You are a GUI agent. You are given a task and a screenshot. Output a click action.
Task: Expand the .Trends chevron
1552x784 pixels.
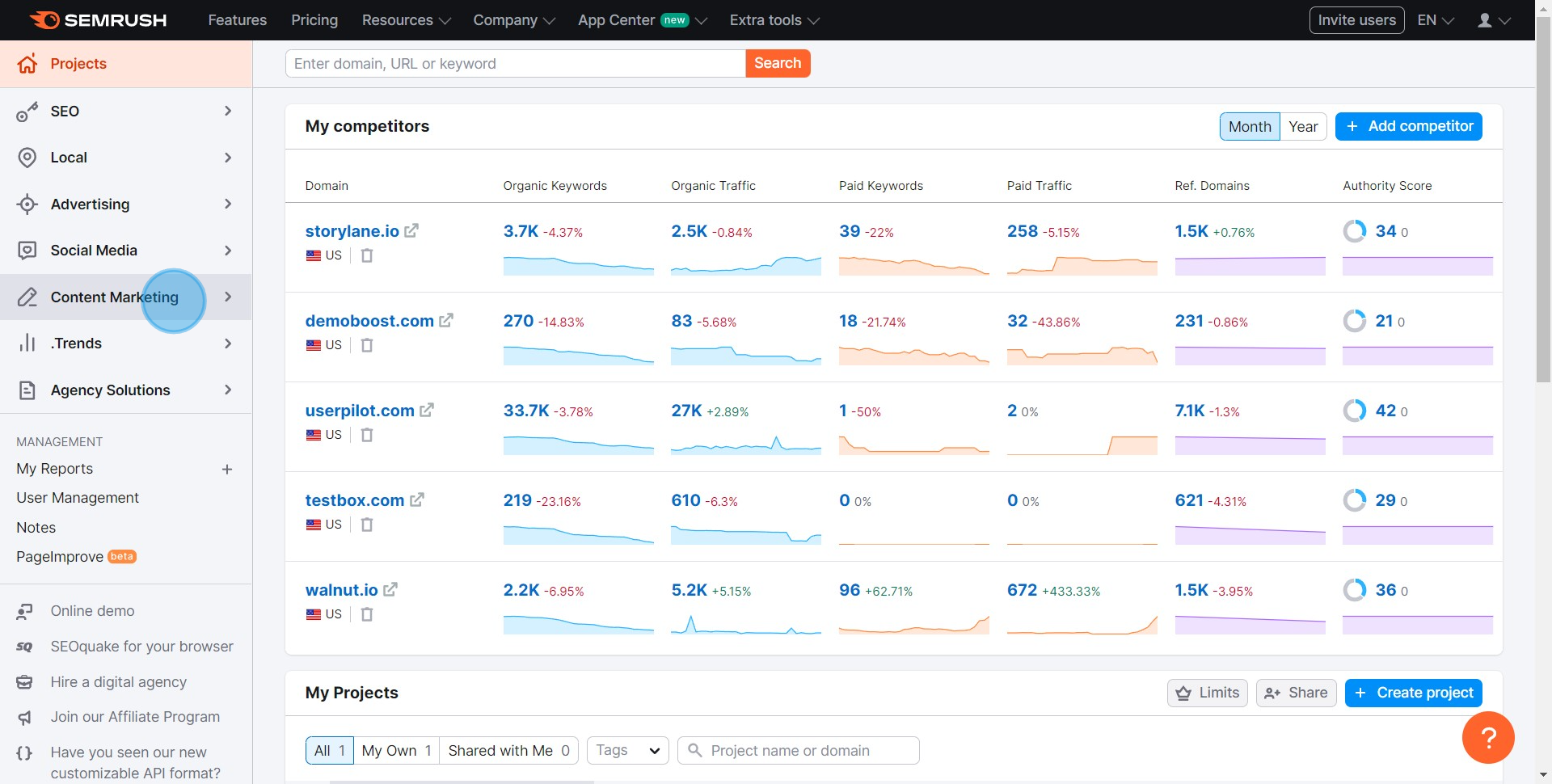(228, 344)
